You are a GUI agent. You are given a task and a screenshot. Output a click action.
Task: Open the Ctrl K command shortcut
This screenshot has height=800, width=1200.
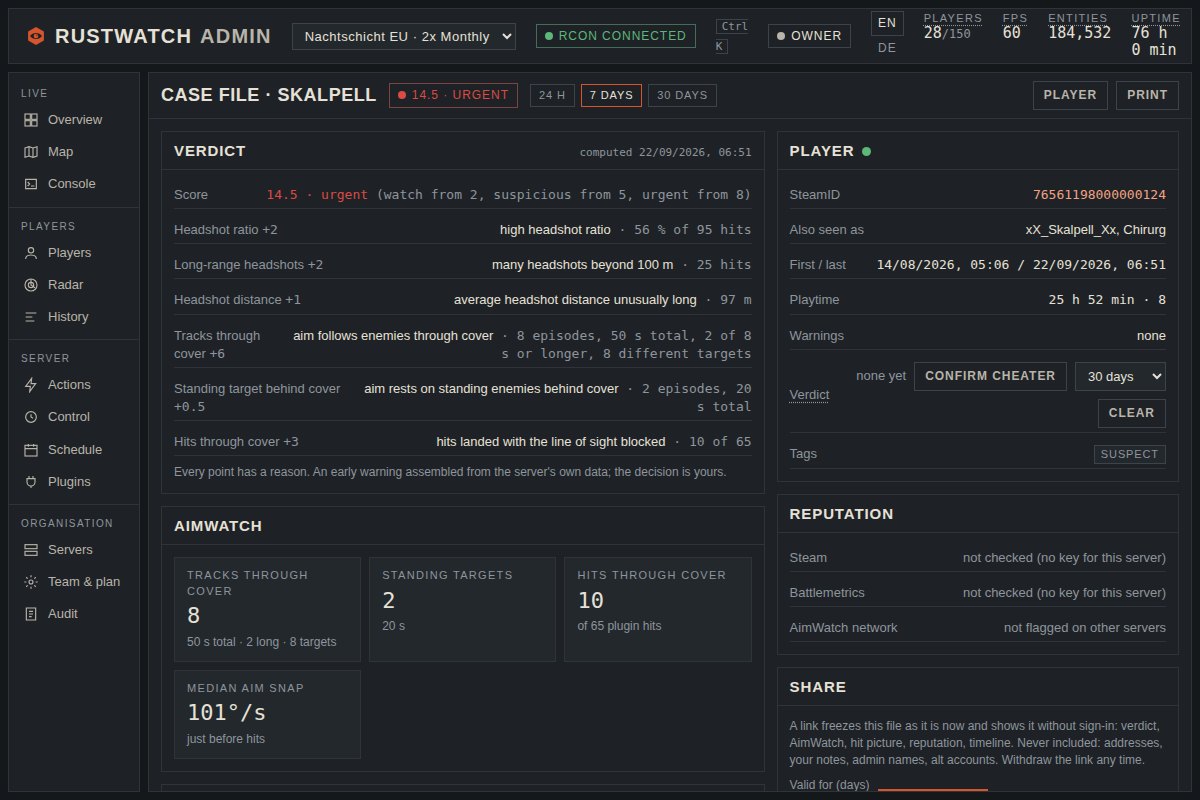click(734, 36)
